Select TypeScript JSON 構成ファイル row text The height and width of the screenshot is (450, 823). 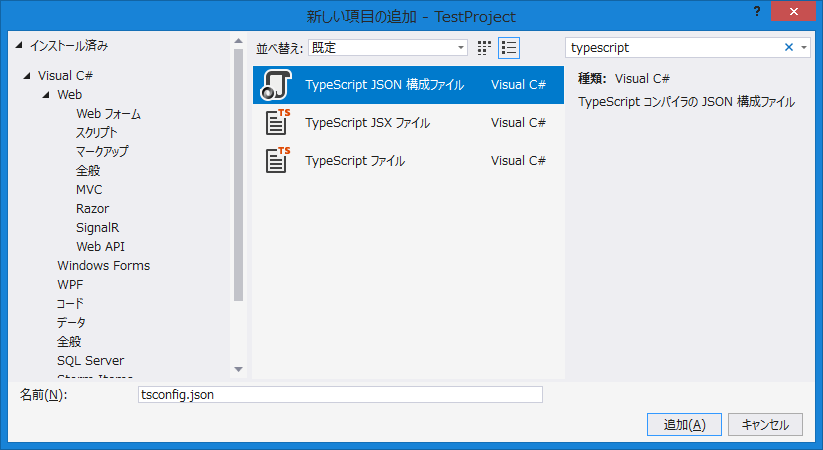click(x=384, y=85)
